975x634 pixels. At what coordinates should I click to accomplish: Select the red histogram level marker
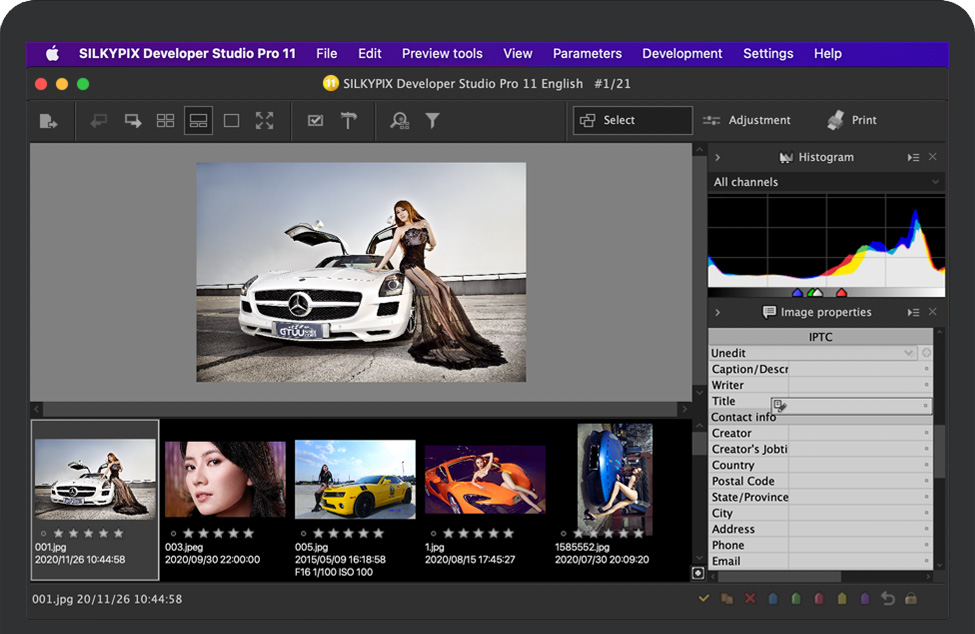point(841,293)
